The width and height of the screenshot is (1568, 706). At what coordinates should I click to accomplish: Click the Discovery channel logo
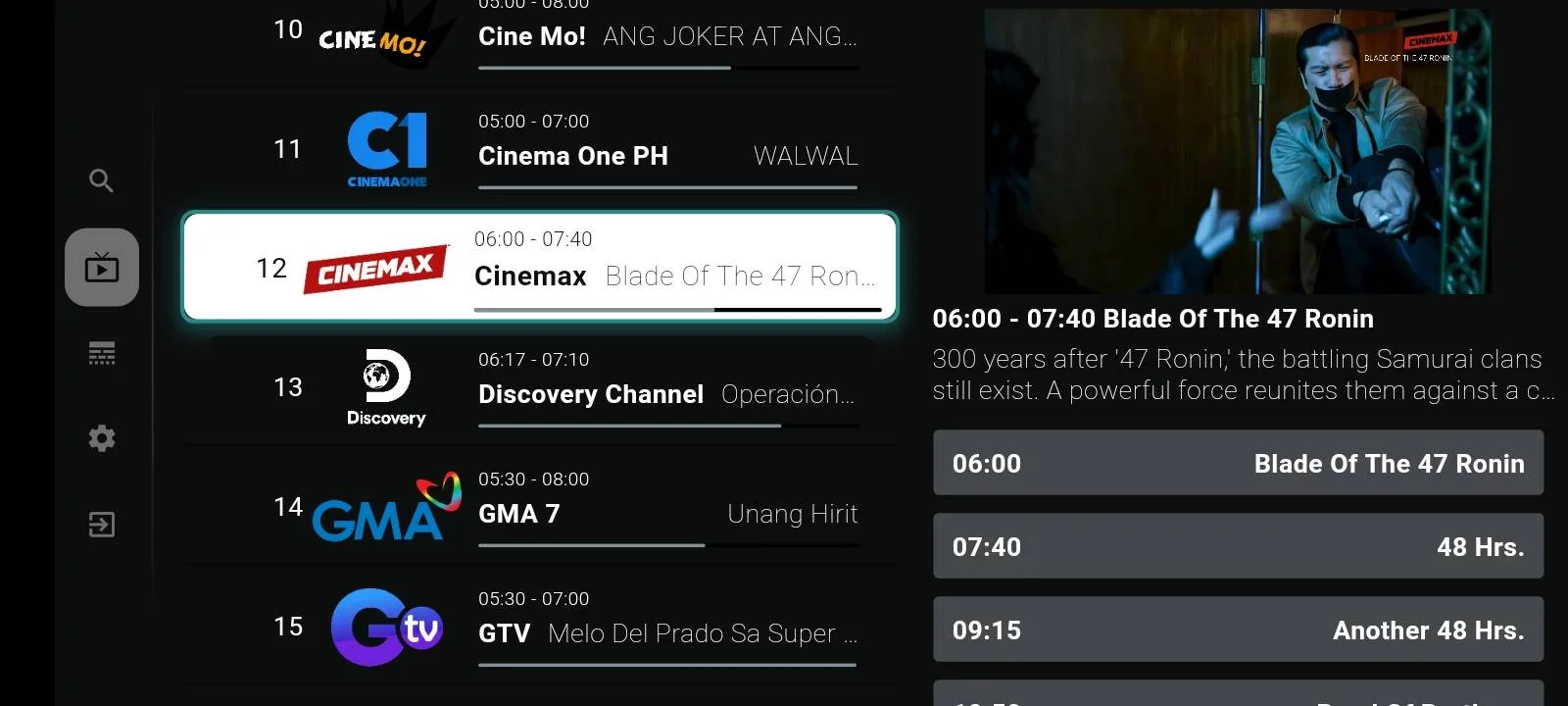point(386,387)
